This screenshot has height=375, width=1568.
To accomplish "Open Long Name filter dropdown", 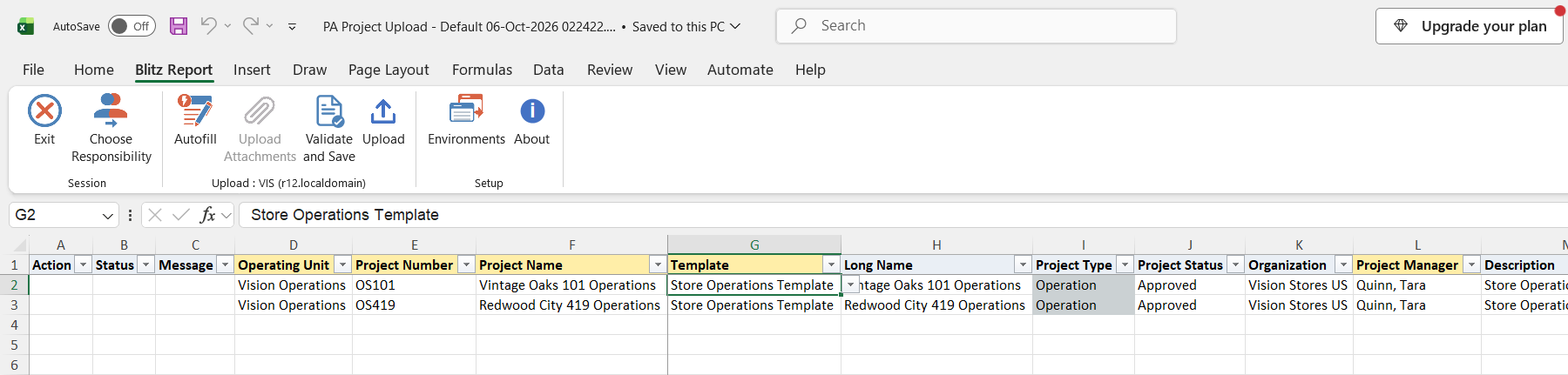I will coord(1023,265).
